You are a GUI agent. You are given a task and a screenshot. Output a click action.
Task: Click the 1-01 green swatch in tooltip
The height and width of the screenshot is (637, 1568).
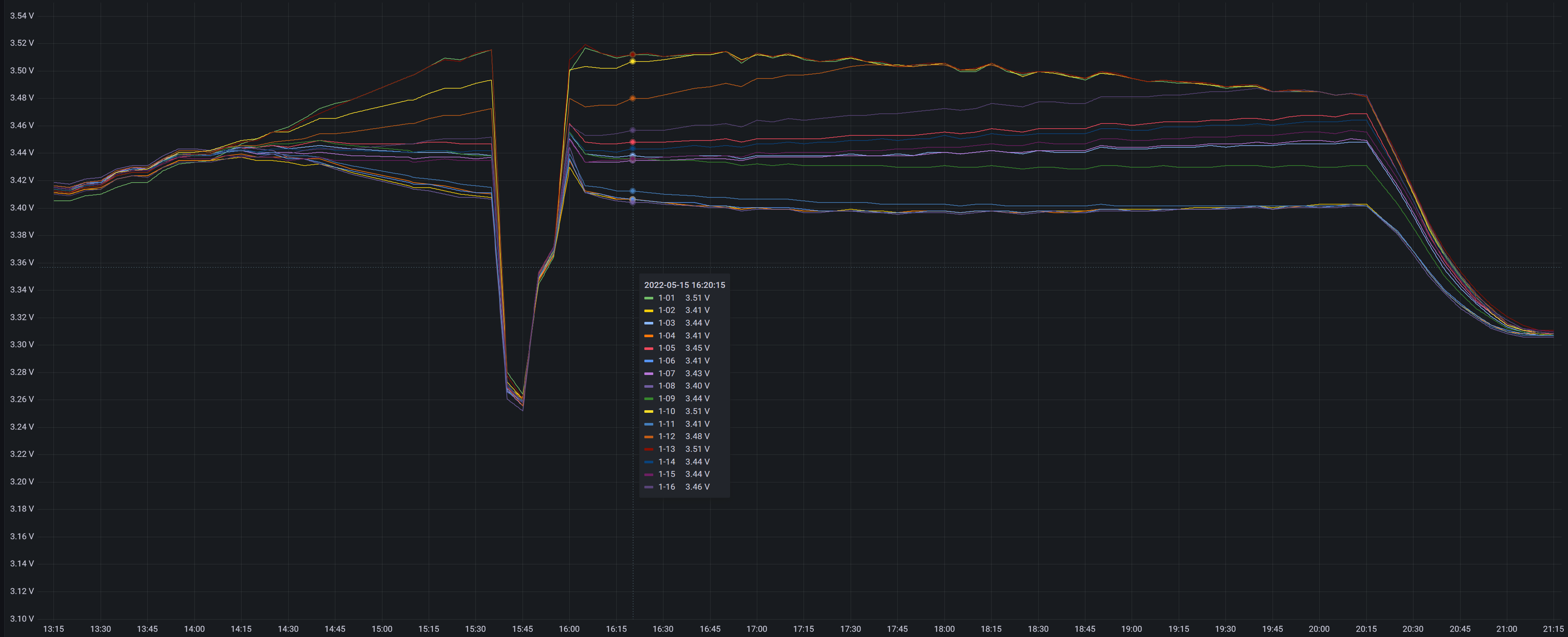(648, 298)
